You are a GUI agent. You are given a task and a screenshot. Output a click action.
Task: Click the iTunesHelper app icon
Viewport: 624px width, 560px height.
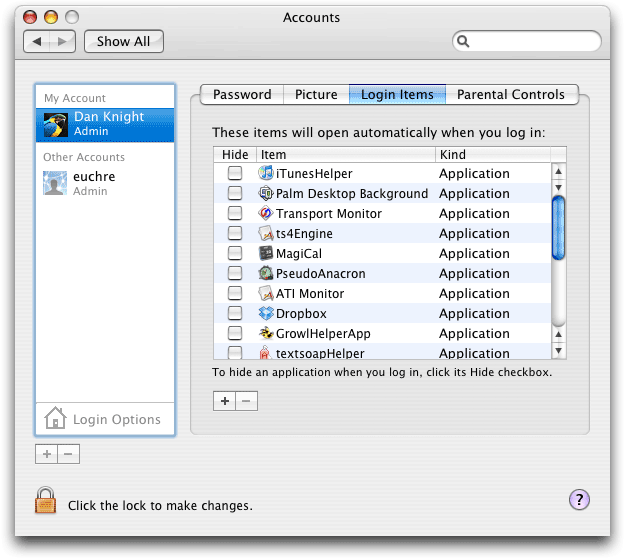tap(265, 173)
